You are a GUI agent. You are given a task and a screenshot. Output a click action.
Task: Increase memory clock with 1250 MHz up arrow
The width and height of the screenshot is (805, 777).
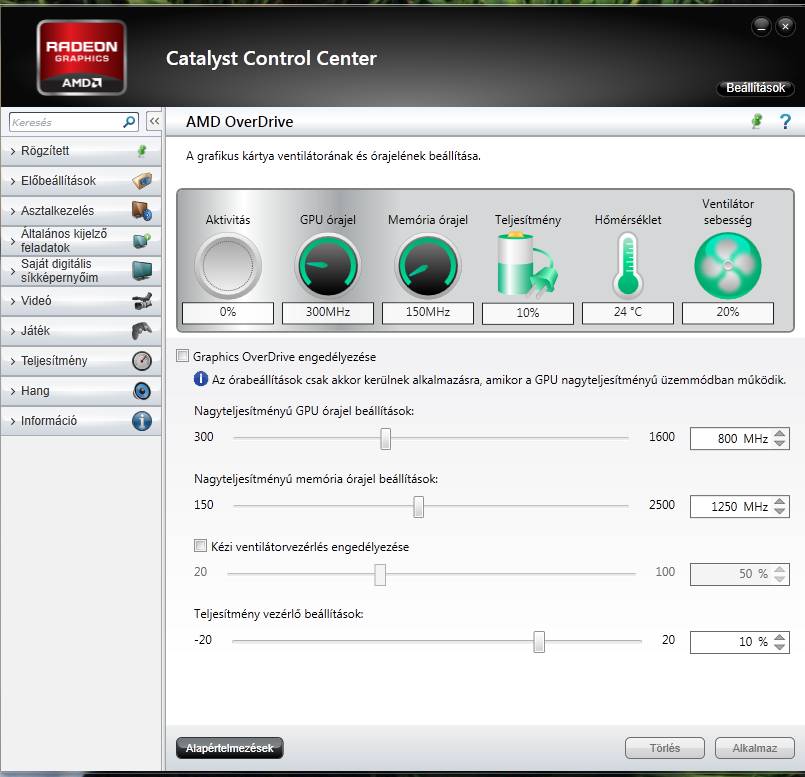point(780,501)
